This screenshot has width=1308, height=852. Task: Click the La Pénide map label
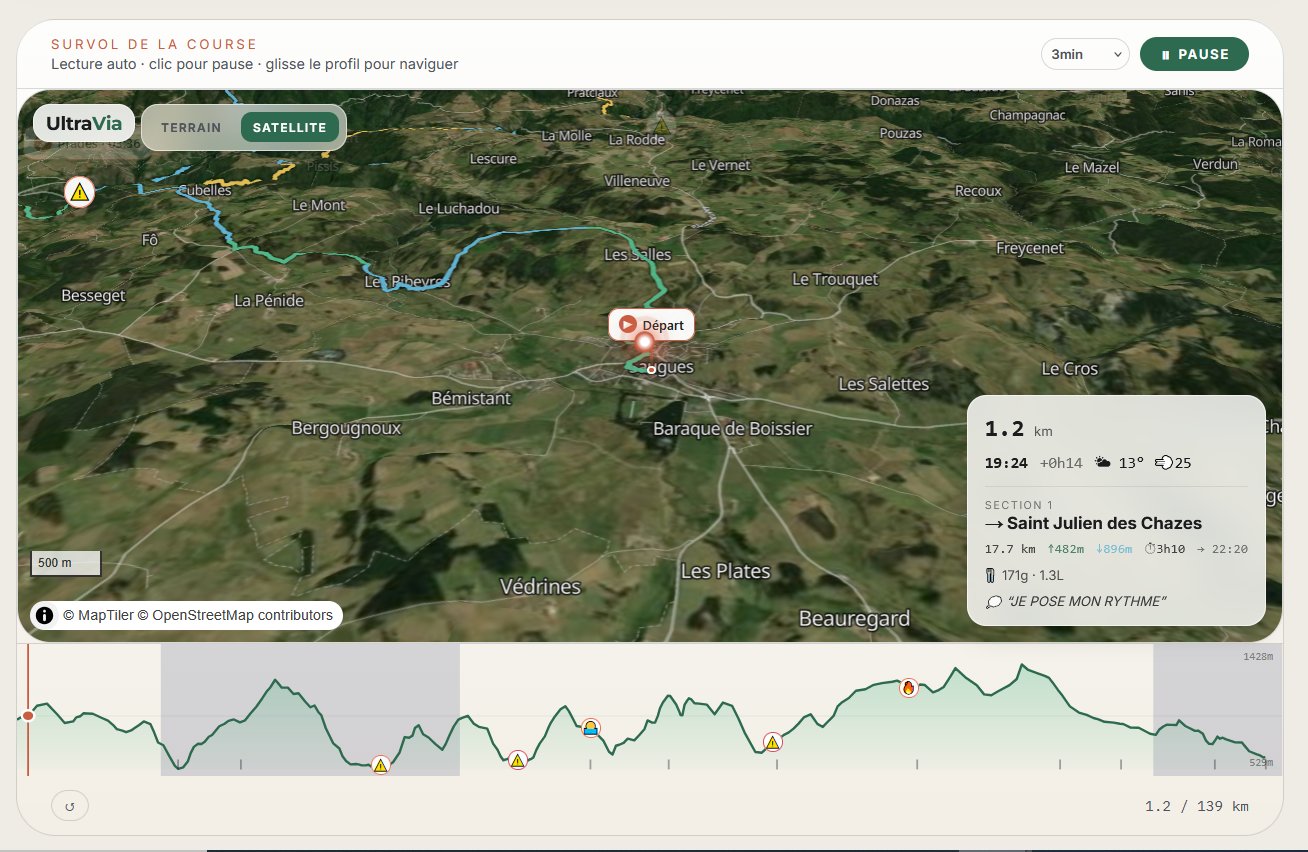[269, 300]
